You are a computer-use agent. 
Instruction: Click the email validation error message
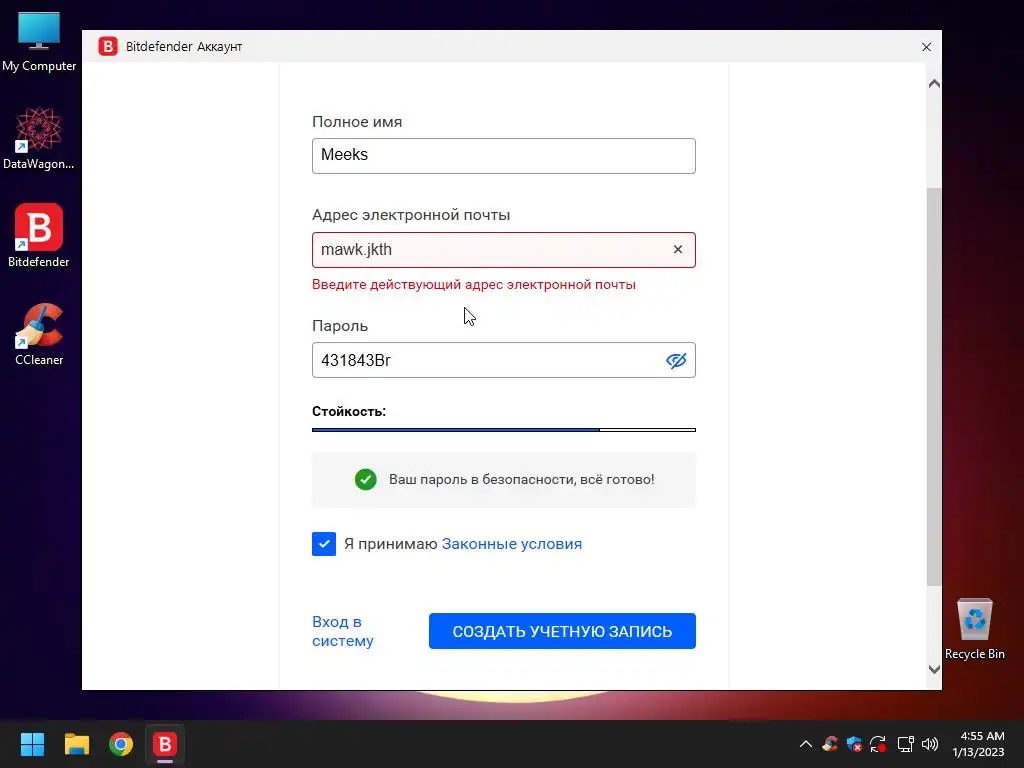pos(474,285)
